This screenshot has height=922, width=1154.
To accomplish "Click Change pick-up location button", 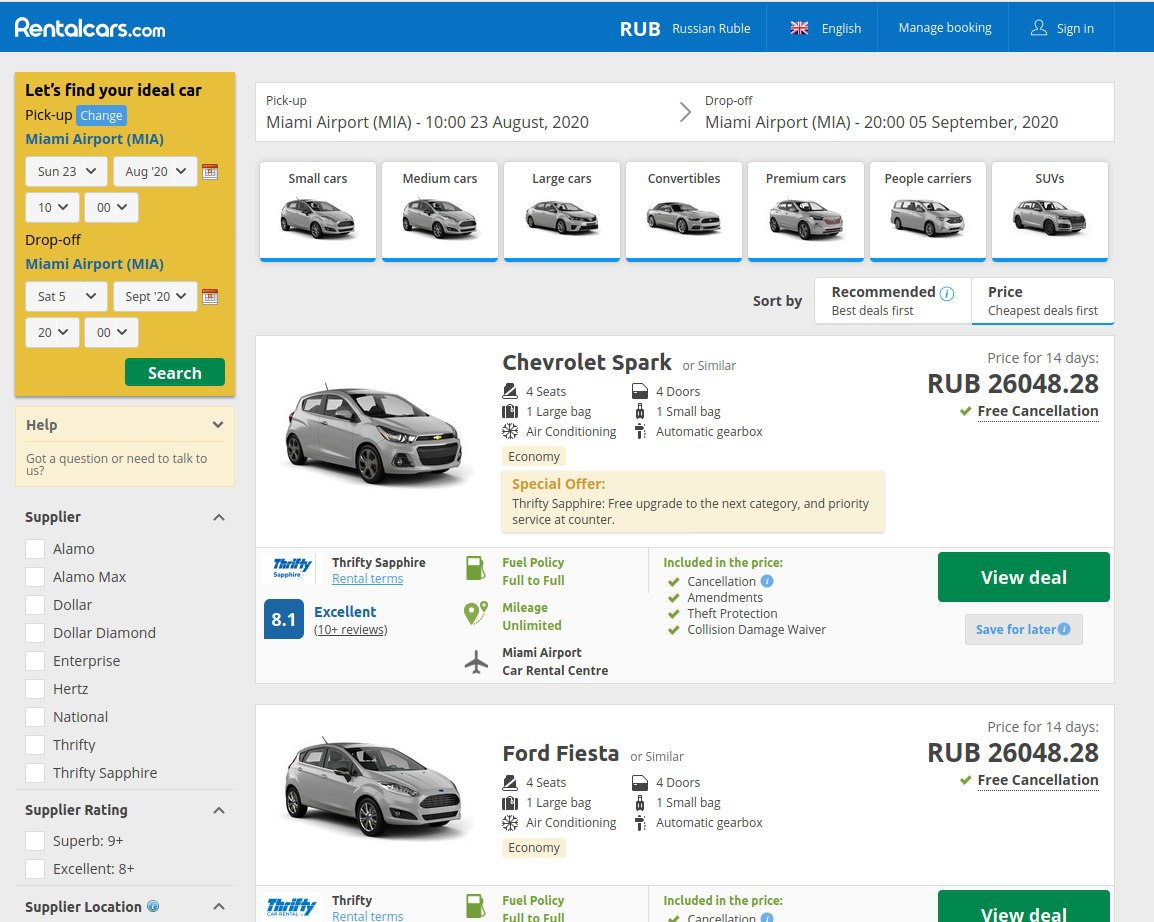I will pyautogui.click(x=102, y=116).
